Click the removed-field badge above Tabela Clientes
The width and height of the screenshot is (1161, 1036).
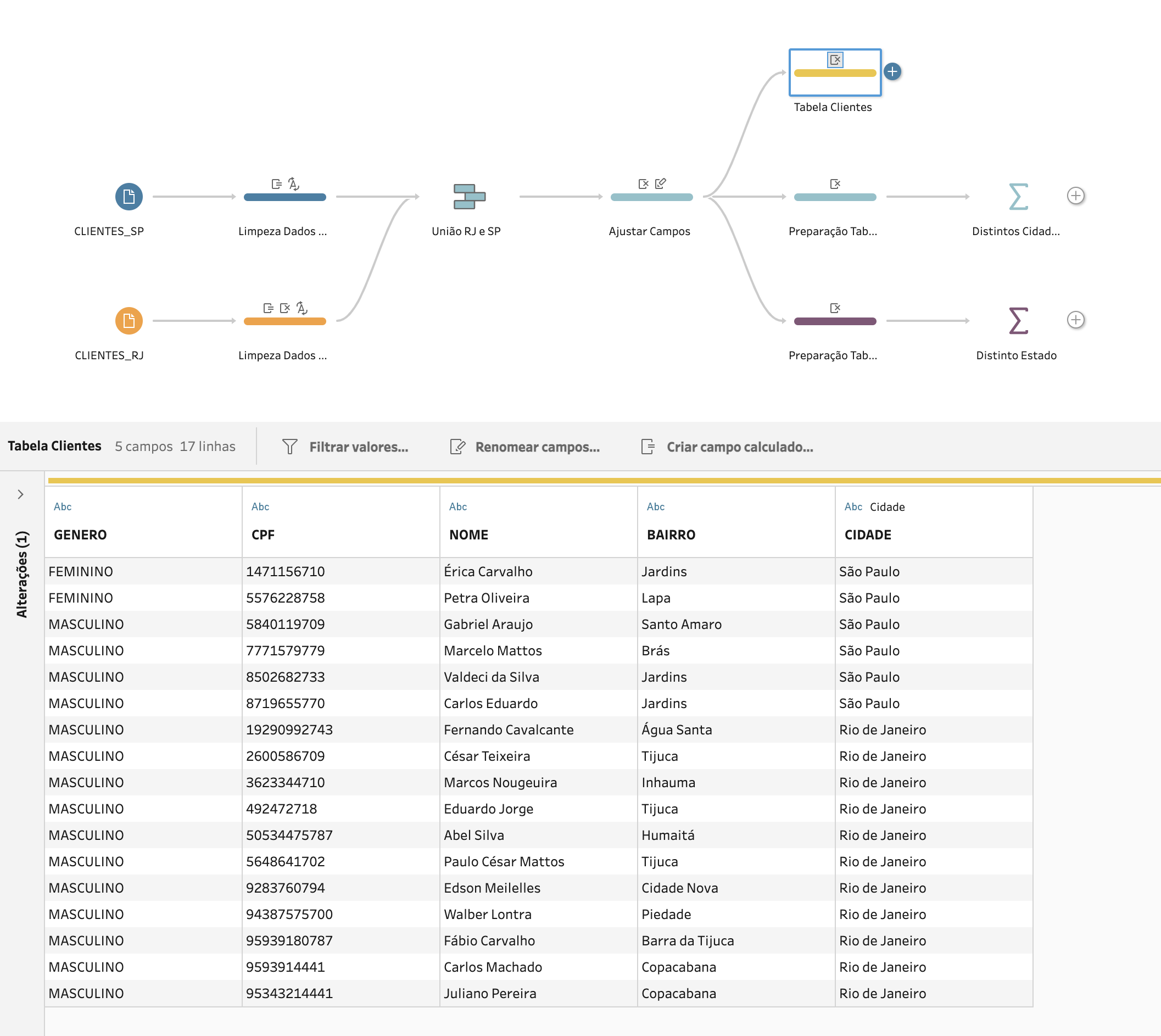[835, 59]
